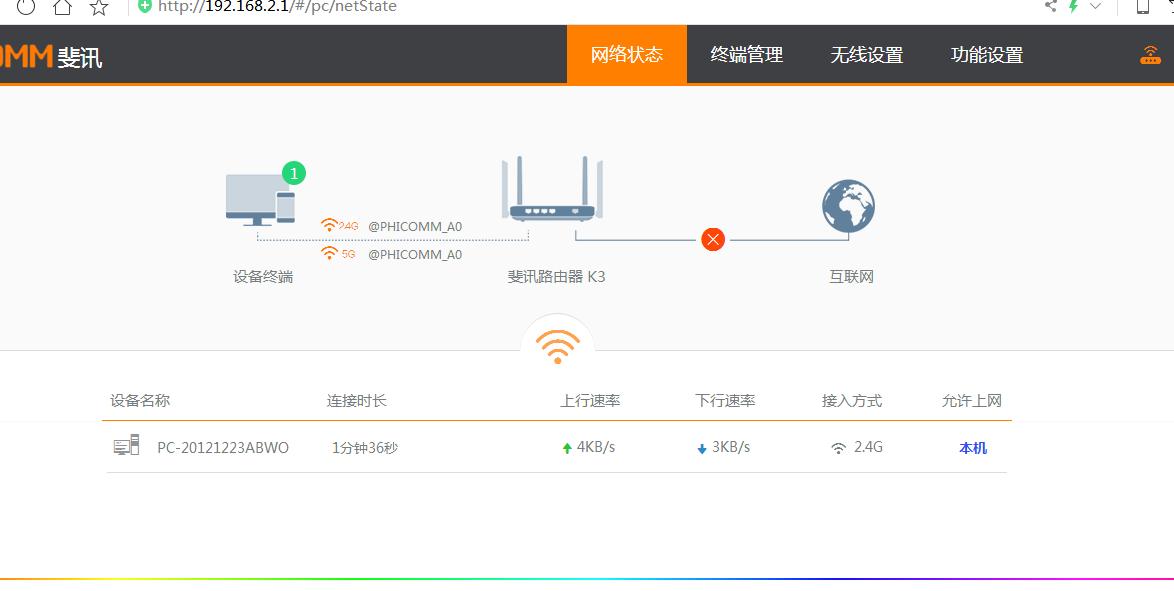The height and width of the screenshot is (591, 1174).
Task: Click the share icon in the browser toolbar
Action: pyautogui.click(x=1050, y=6)
